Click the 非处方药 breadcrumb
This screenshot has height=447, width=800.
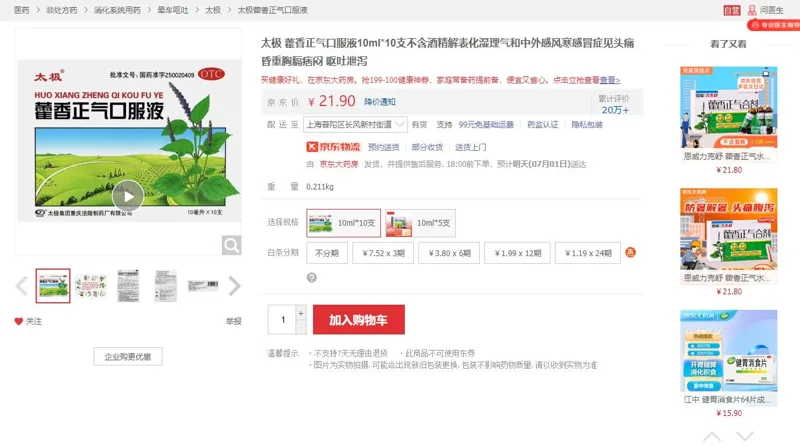pyautogui.click(x=62, y=10)
